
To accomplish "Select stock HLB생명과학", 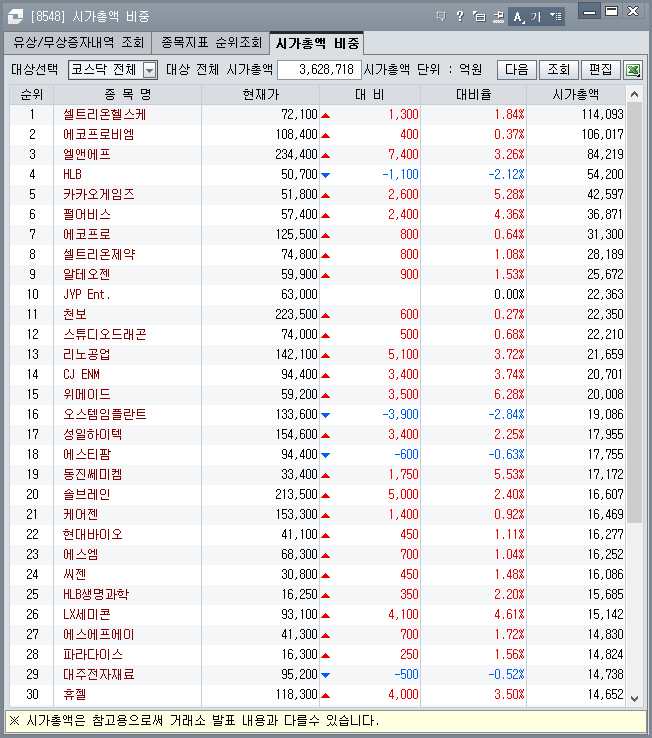I will 96,594.
